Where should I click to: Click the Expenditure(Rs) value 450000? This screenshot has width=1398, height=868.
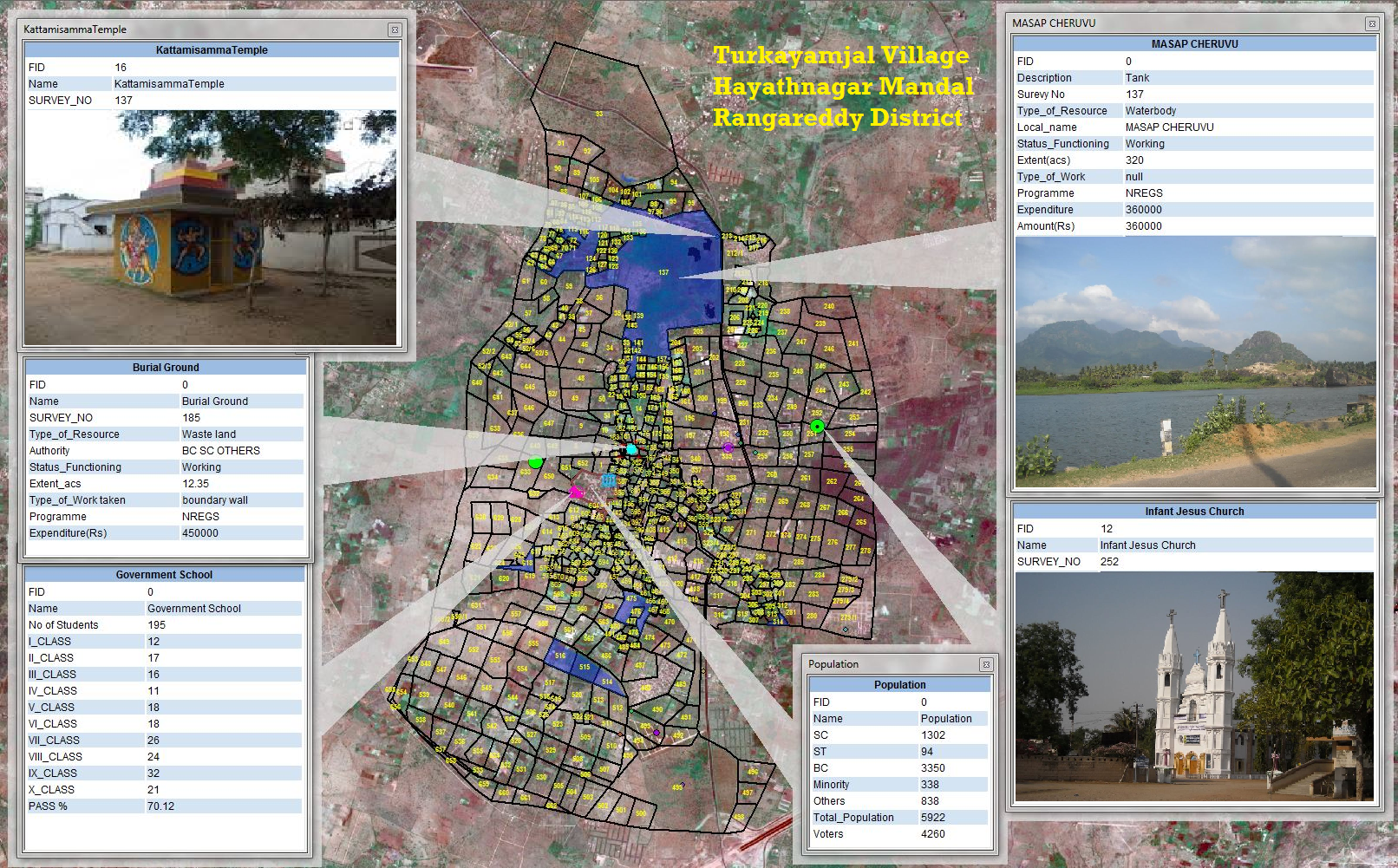[200, 533]
